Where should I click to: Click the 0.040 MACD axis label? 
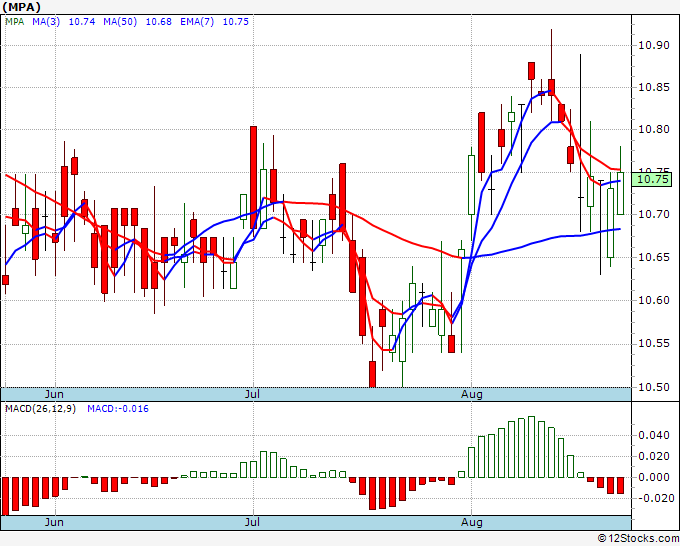click(654, 435)
